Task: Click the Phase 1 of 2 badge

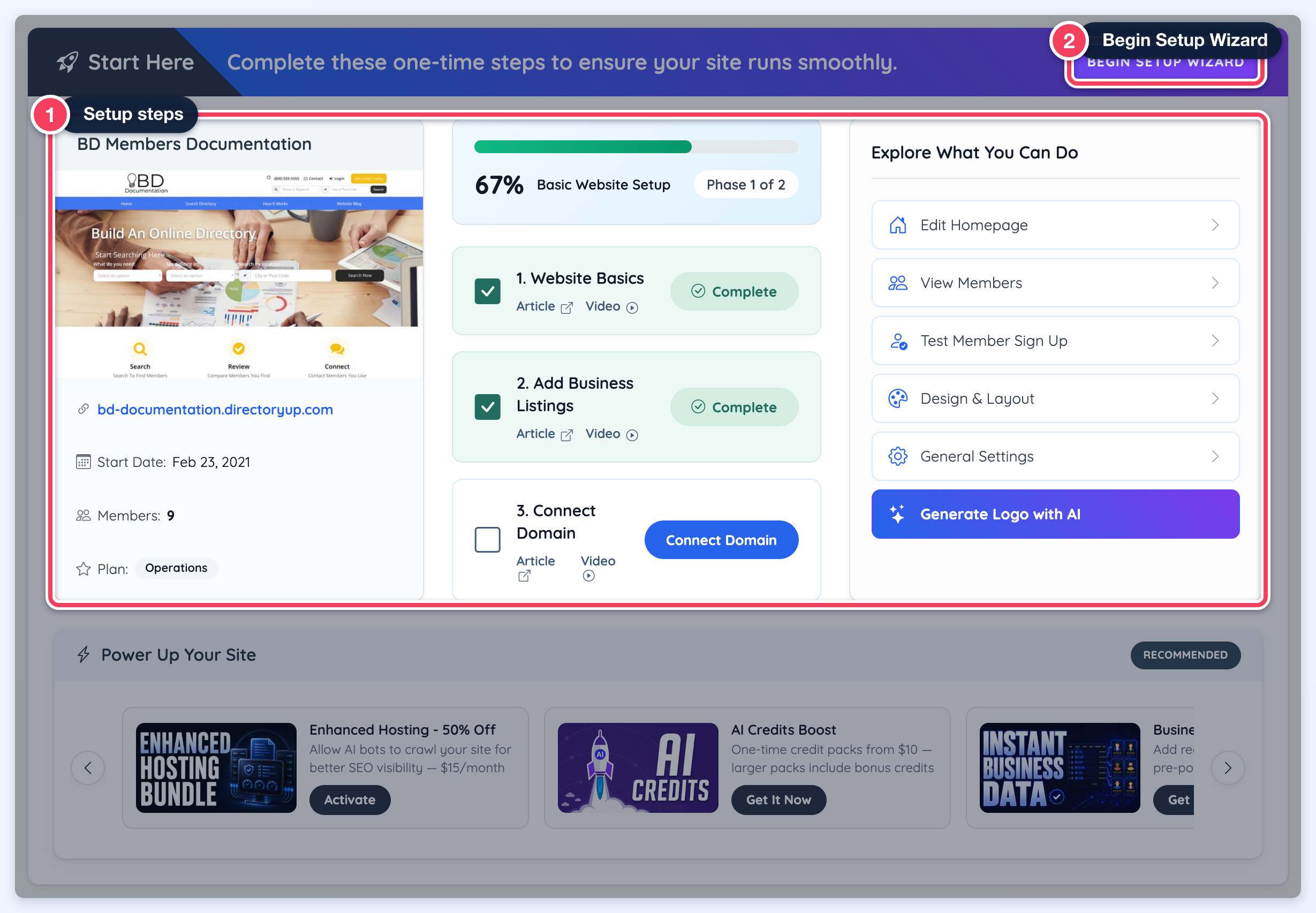Action: [746, 184]
